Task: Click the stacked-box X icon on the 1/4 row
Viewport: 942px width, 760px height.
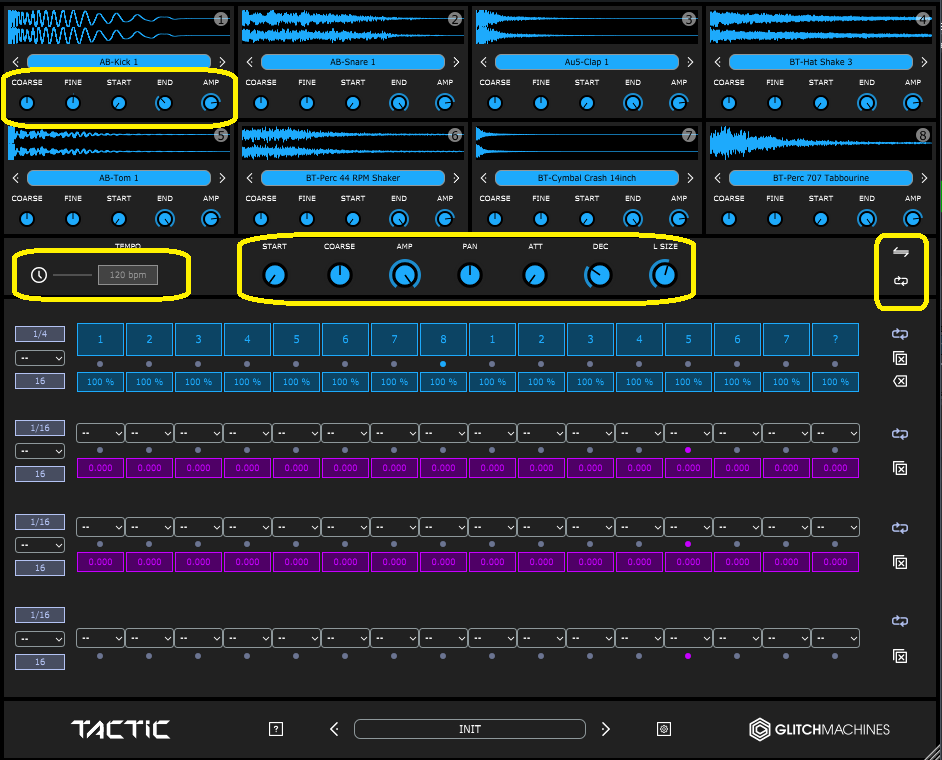Action: point(900,359)
